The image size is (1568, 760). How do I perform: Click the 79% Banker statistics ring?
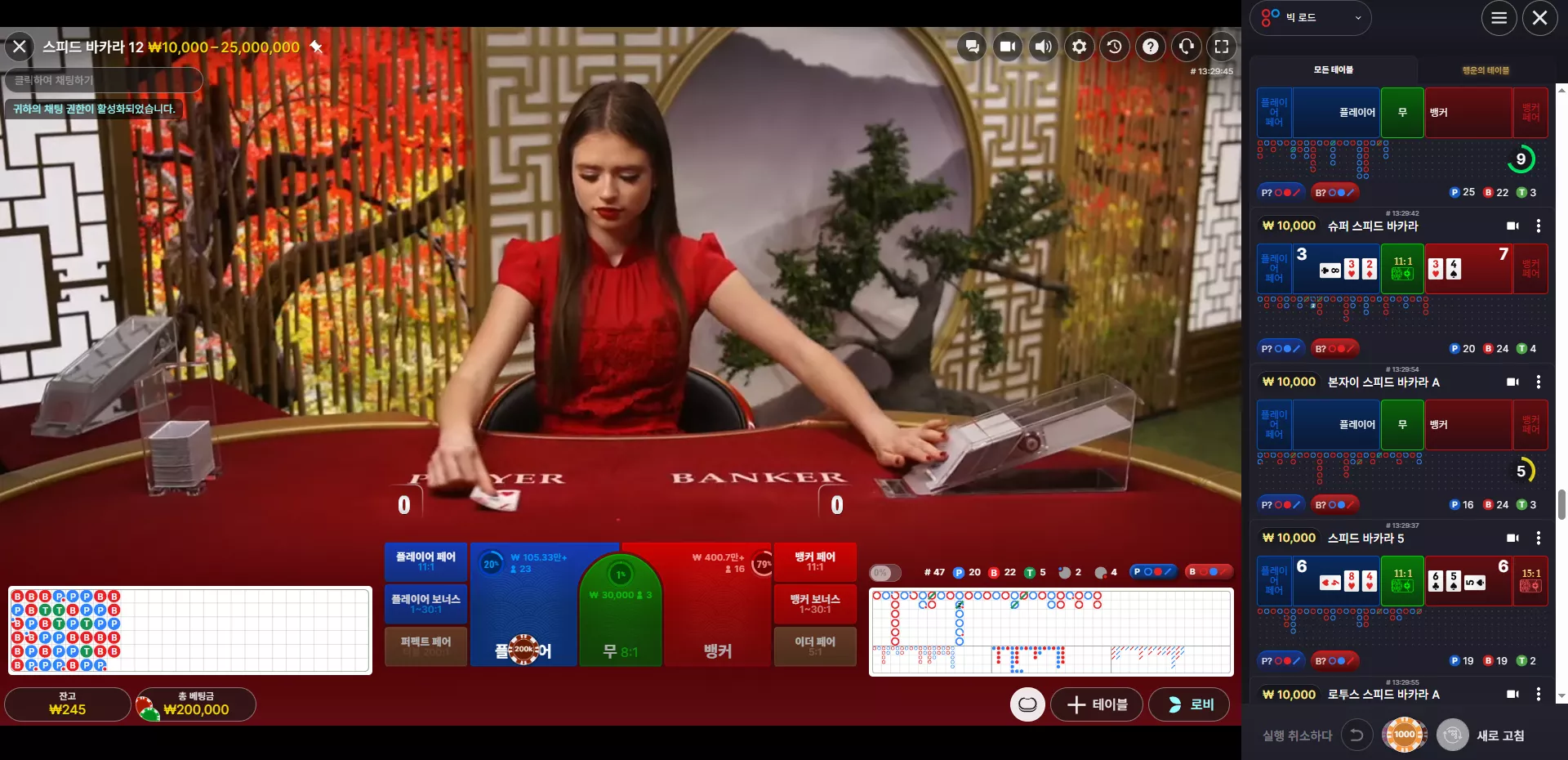pos(763,564)
